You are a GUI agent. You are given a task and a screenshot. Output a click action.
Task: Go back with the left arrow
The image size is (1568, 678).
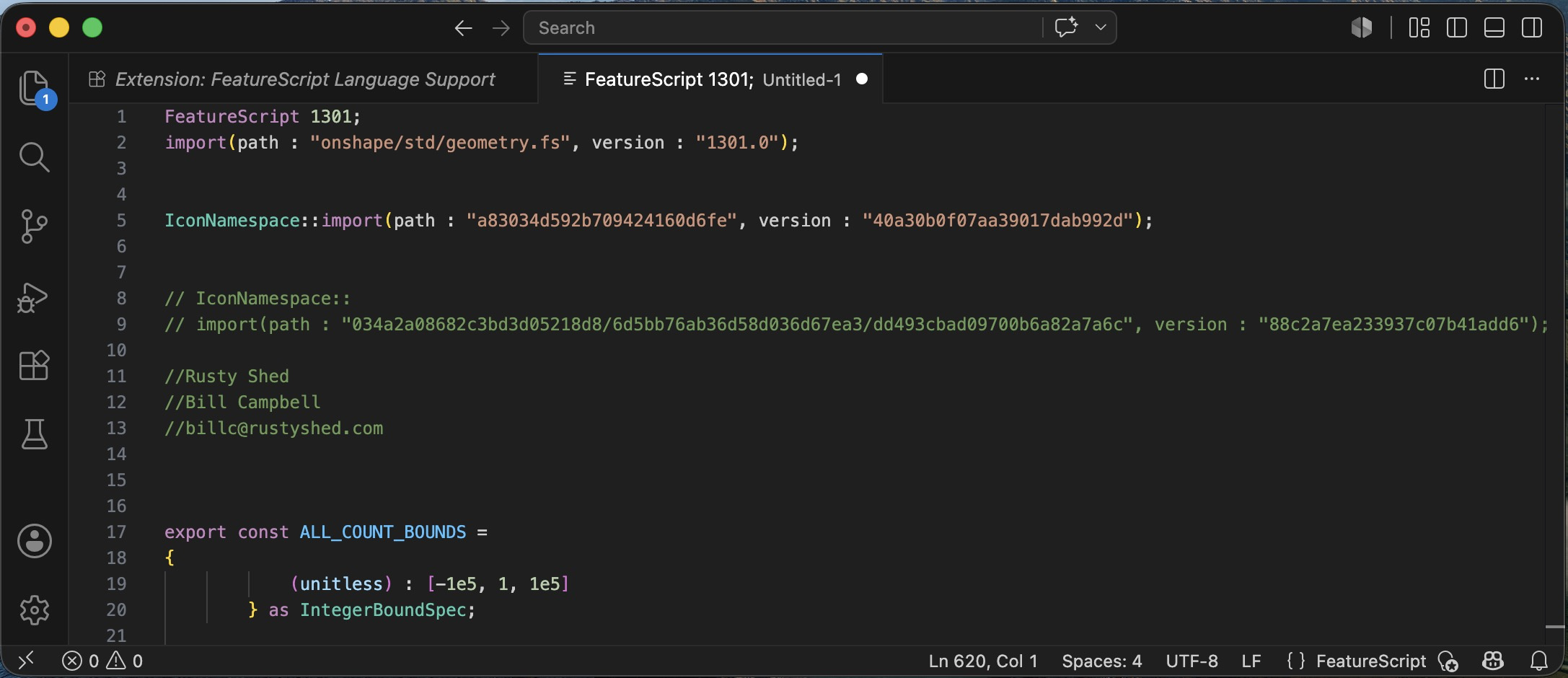(463, 28)
